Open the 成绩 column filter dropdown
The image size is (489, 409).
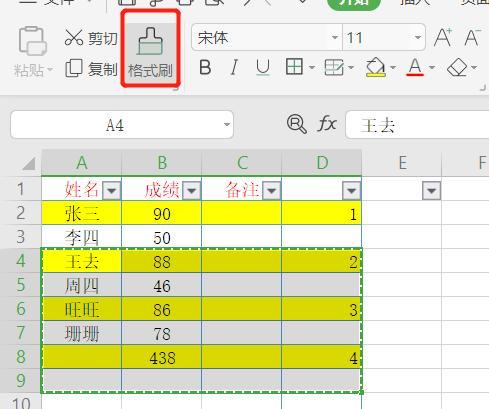(192, 191)
